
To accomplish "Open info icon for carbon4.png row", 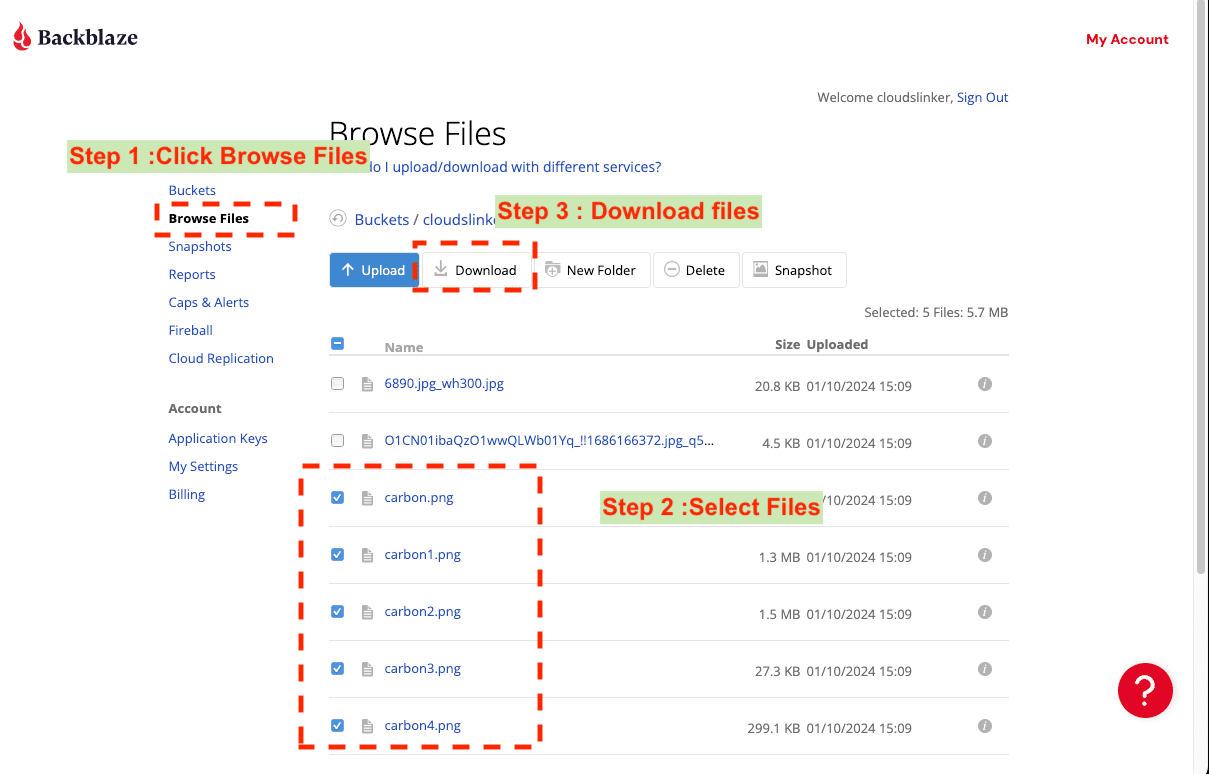I will coord(985,726).
